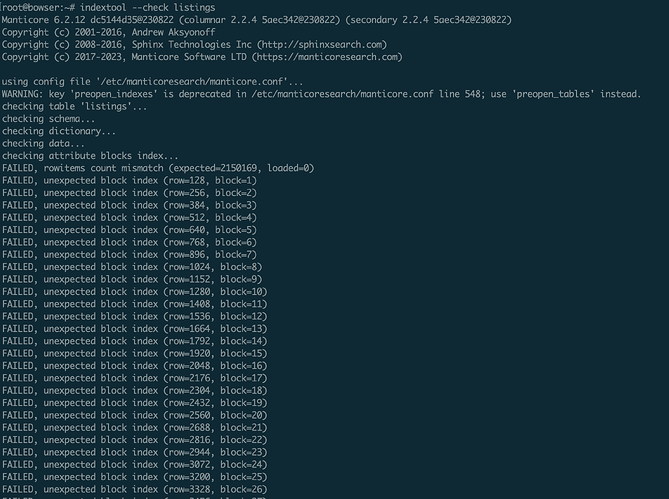
Task: Click the 'checking dictionary...' output line
Action: [x=58, y=131]
